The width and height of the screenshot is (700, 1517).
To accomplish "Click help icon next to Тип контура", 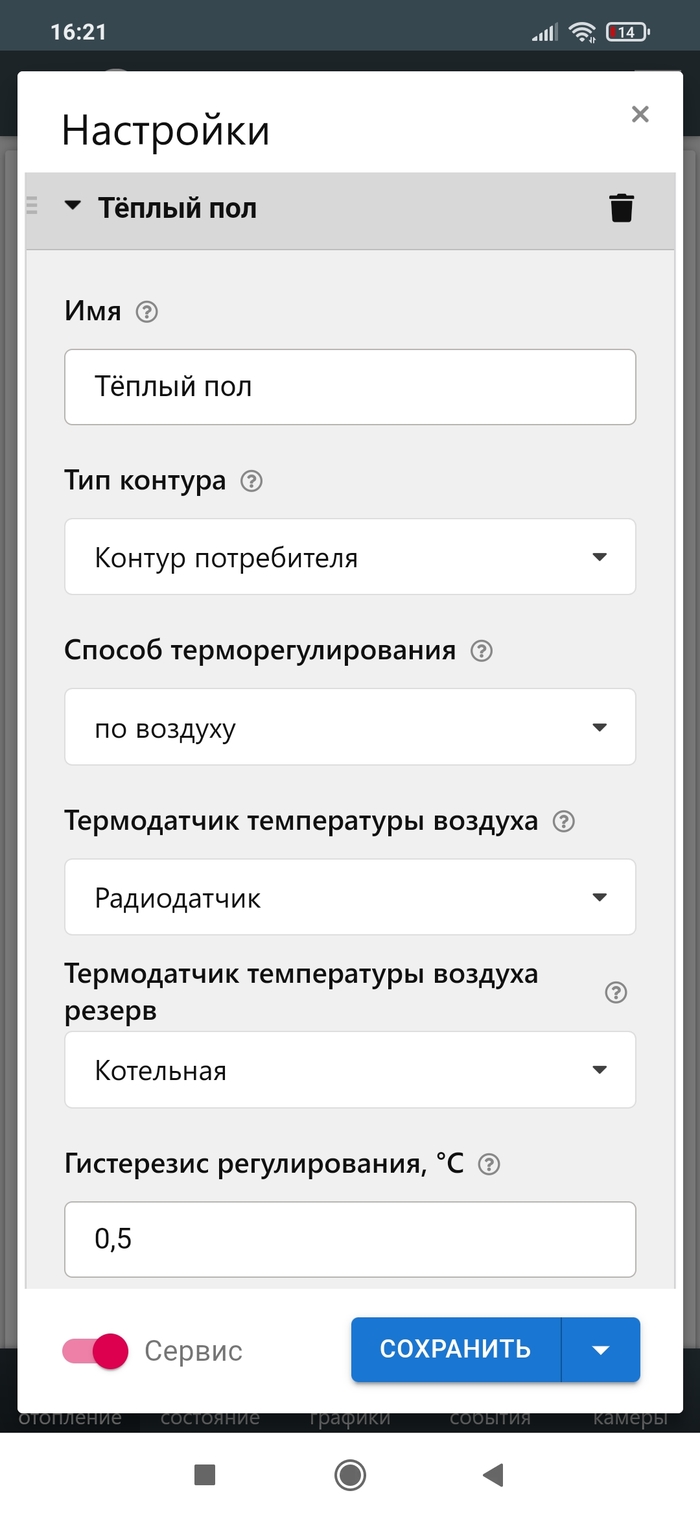I will (x=252, y=482).
